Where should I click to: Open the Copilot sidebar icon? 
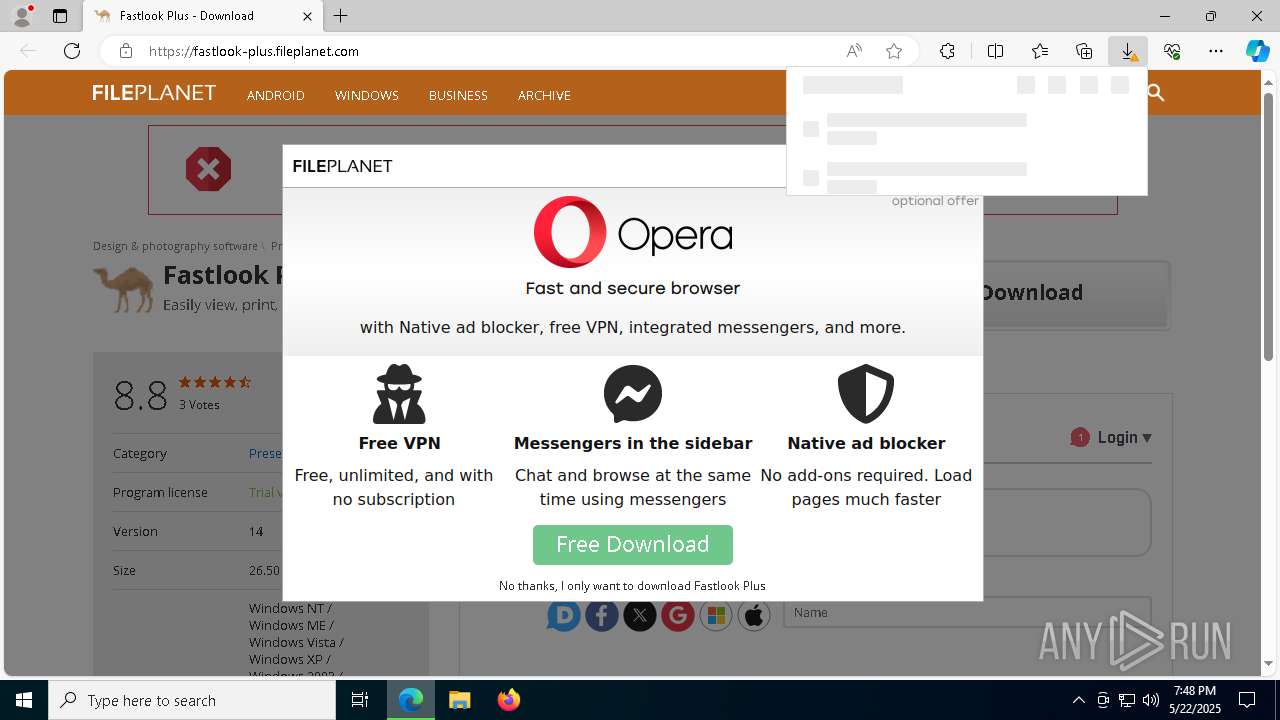click(x=1257, y=51)
